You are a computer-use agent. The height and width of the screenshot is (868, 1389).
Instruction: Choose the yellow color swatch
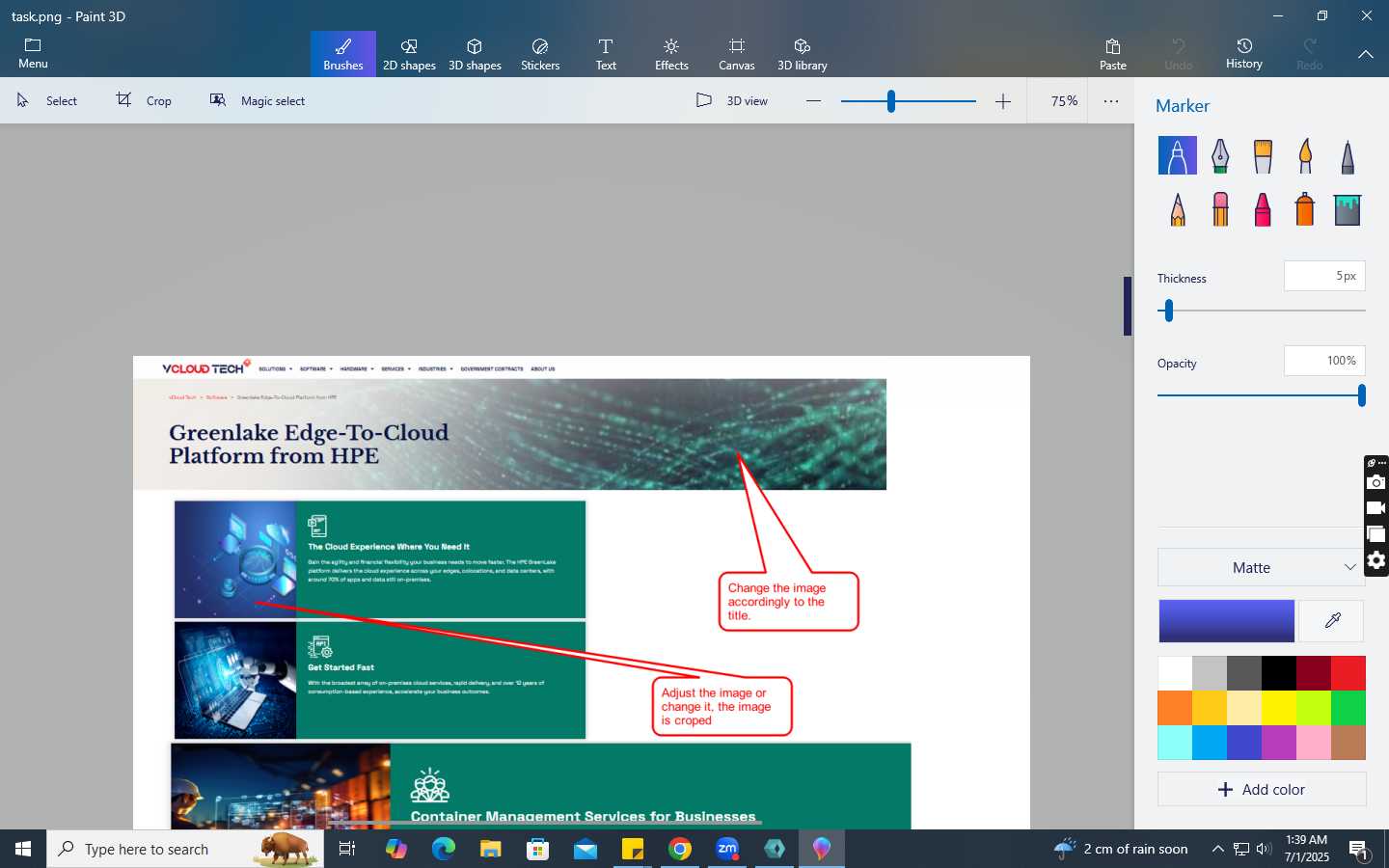tap(1279, 708)
